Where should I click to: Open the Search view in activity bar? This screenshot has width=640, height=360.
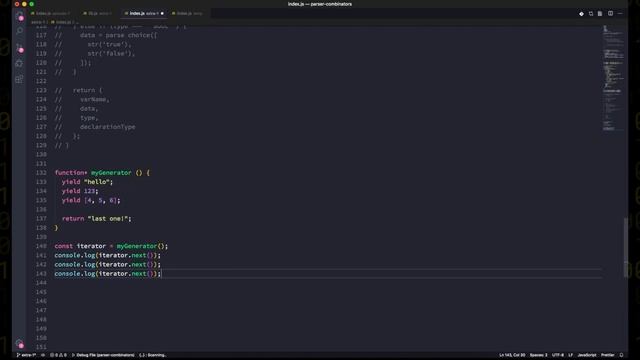pos(20,31)
